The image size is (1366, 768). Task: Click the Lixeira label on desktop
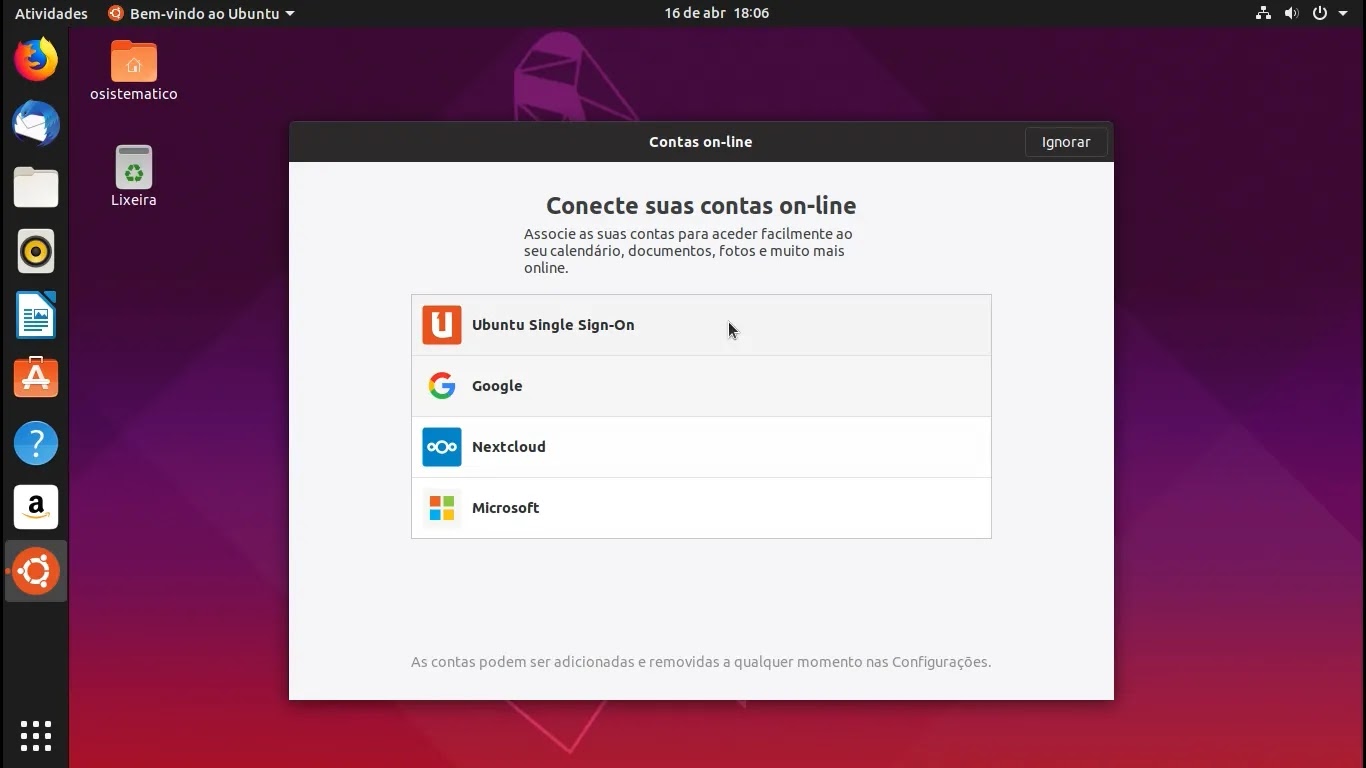[x=134, y=200]
